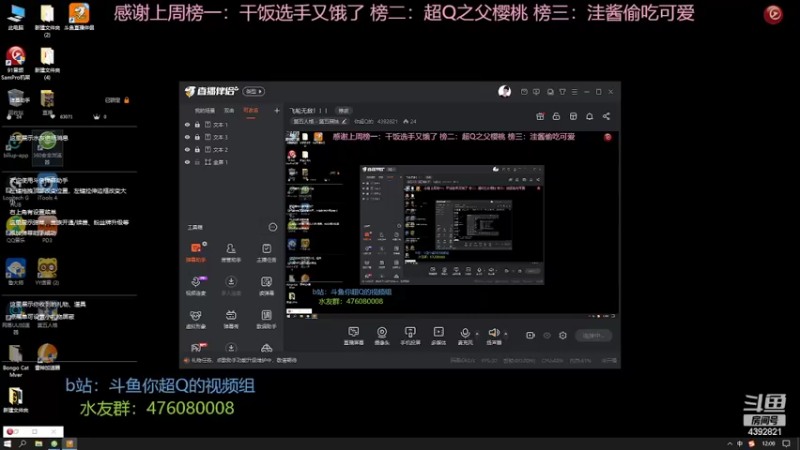Open the tool right of 多人连麦
Viewport: 800px width, 450px height.
pos(266,286)
